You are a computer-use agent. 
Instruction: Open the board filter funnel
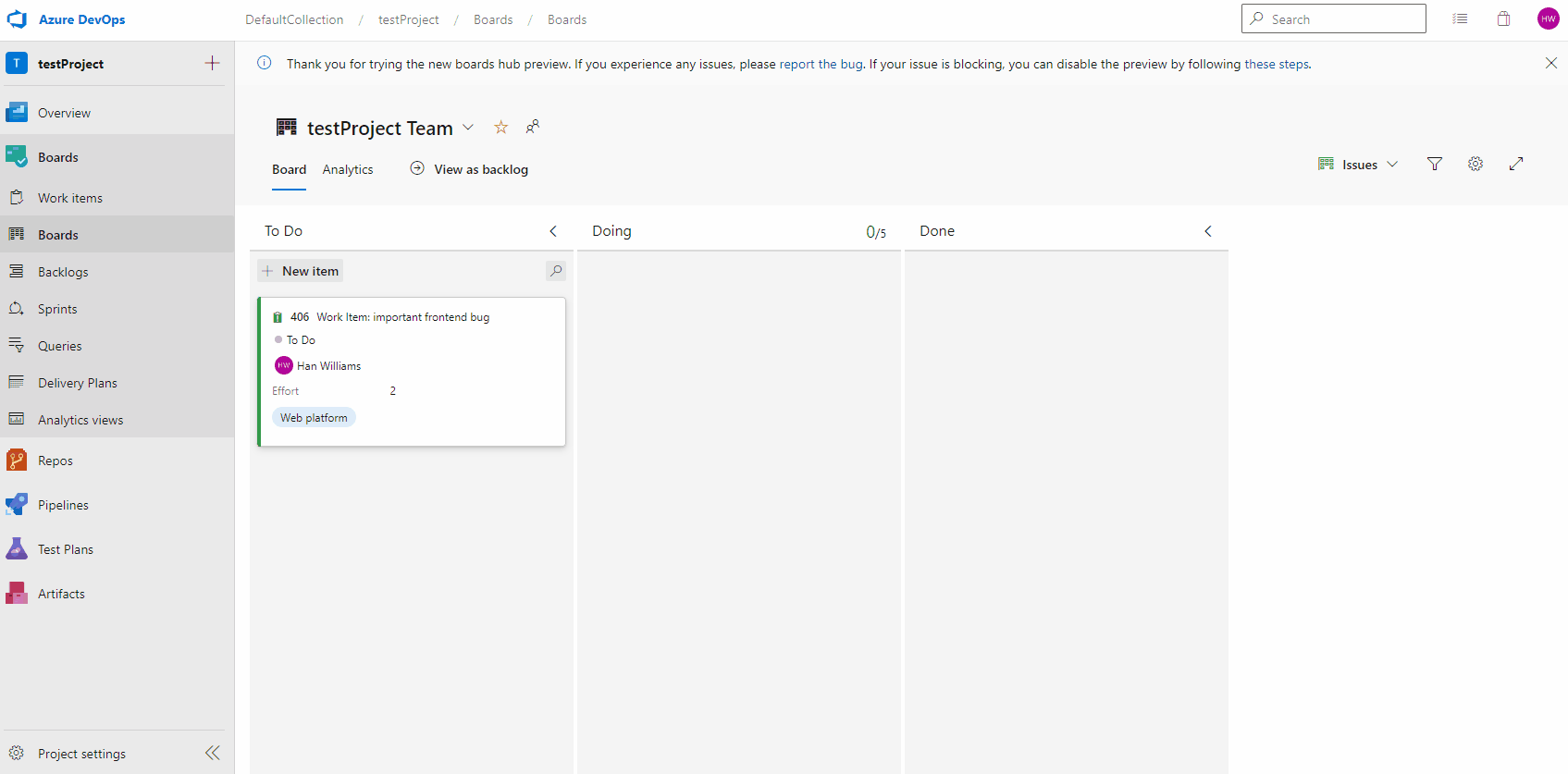(1434, 164)
